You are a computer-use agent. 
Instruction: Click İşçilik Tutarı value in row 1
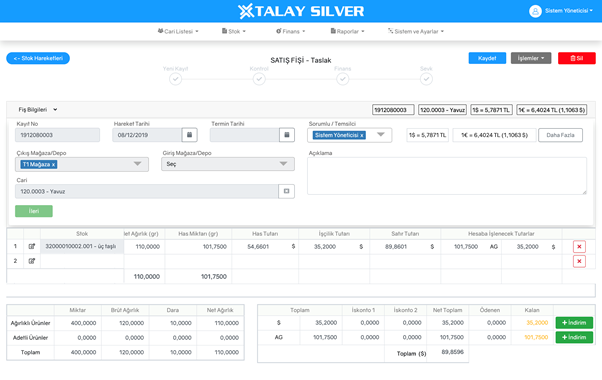325,247
